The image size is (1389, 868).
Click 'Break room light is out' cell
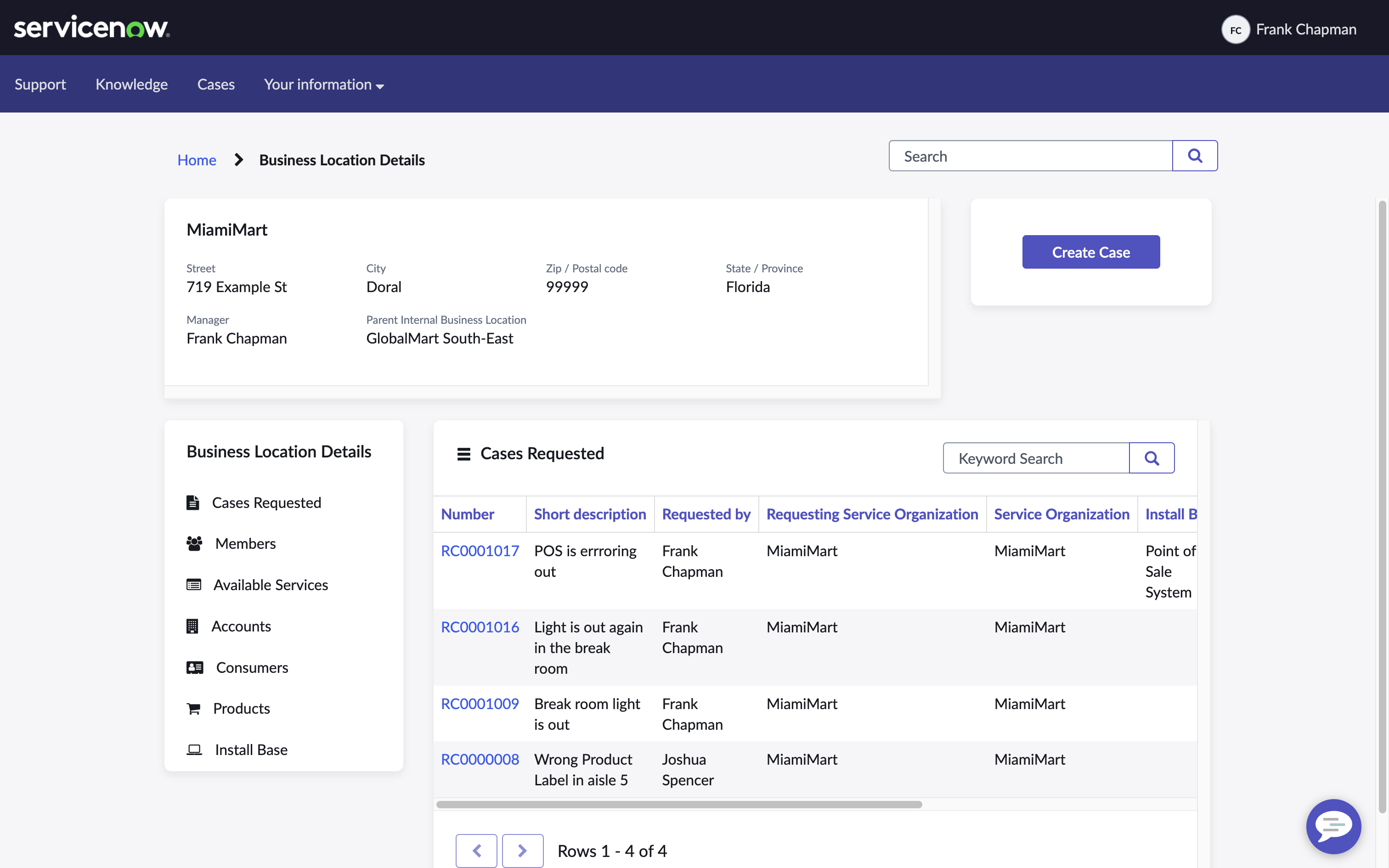click(587, 714)
